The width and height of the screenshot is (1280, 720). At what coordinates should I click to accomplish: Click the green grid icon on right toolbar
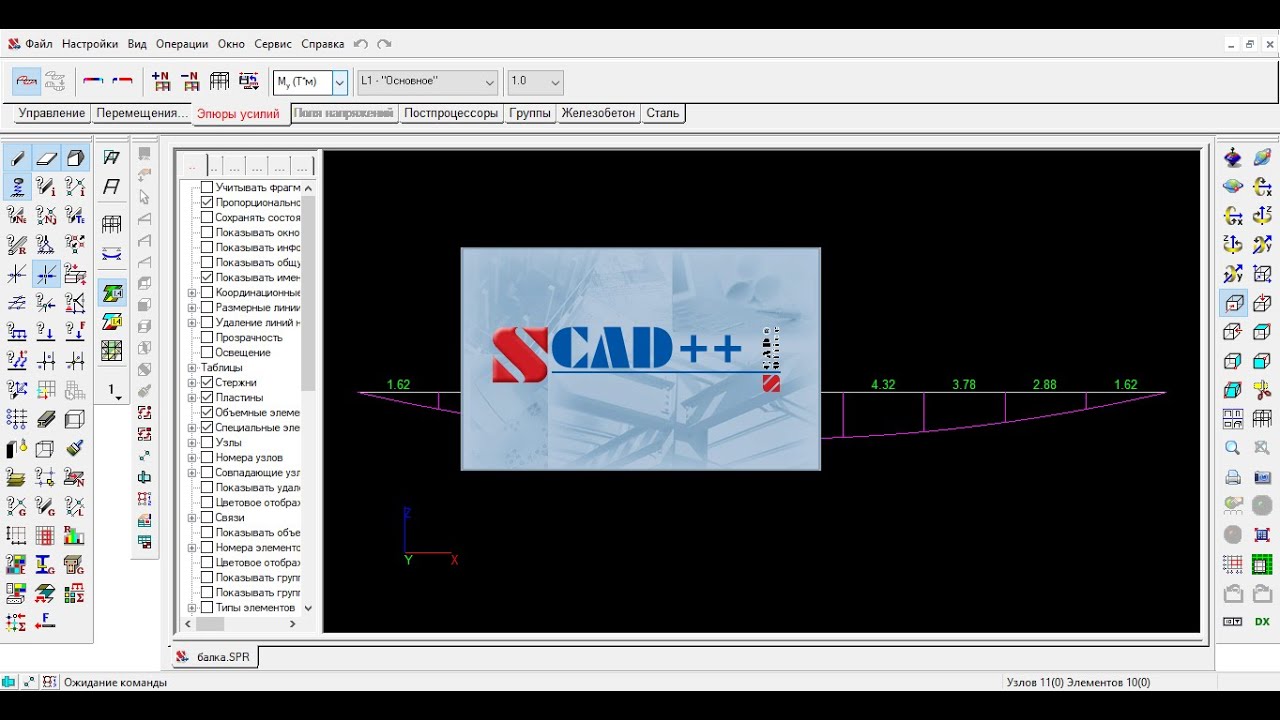(x=1262, y=564)
